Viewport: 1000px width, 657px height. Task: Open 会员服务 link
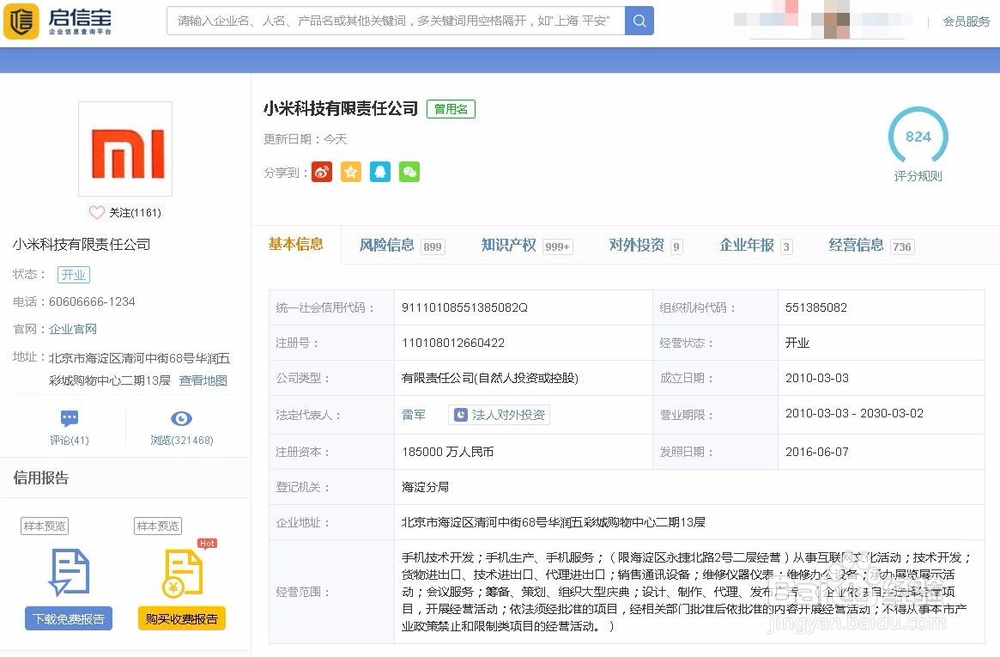[x=966, y=22]
